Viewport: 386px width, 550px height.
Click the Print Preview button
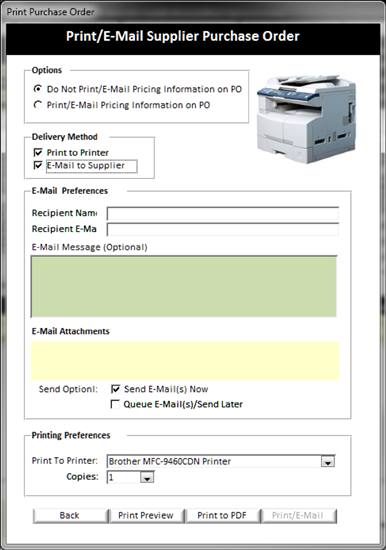click(146, 516)
